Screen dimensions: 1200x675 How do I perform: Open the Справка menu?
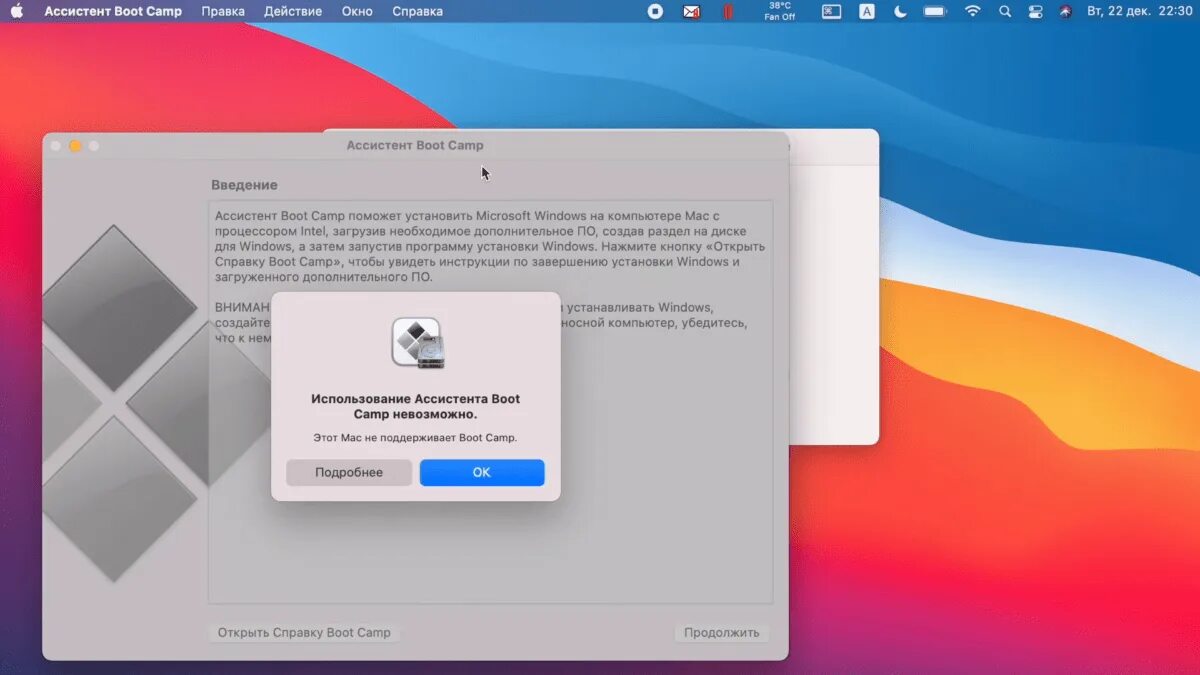[418, 12]
